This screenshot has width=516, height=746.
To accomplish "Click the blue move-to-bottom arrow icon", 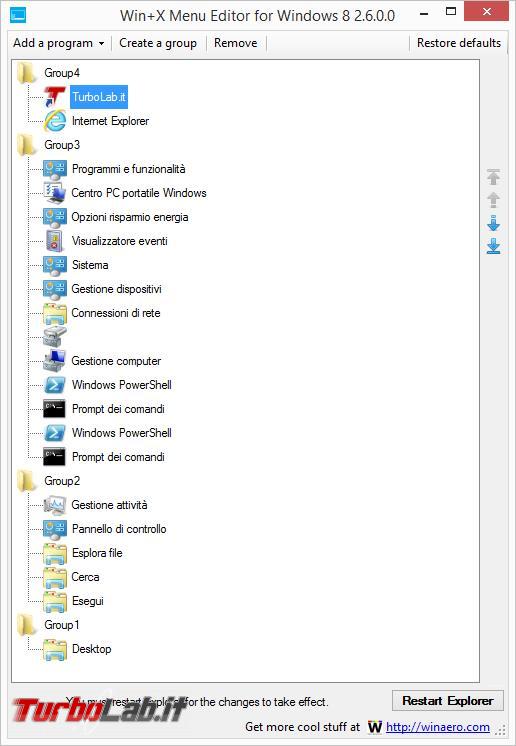I will point(493,246).
